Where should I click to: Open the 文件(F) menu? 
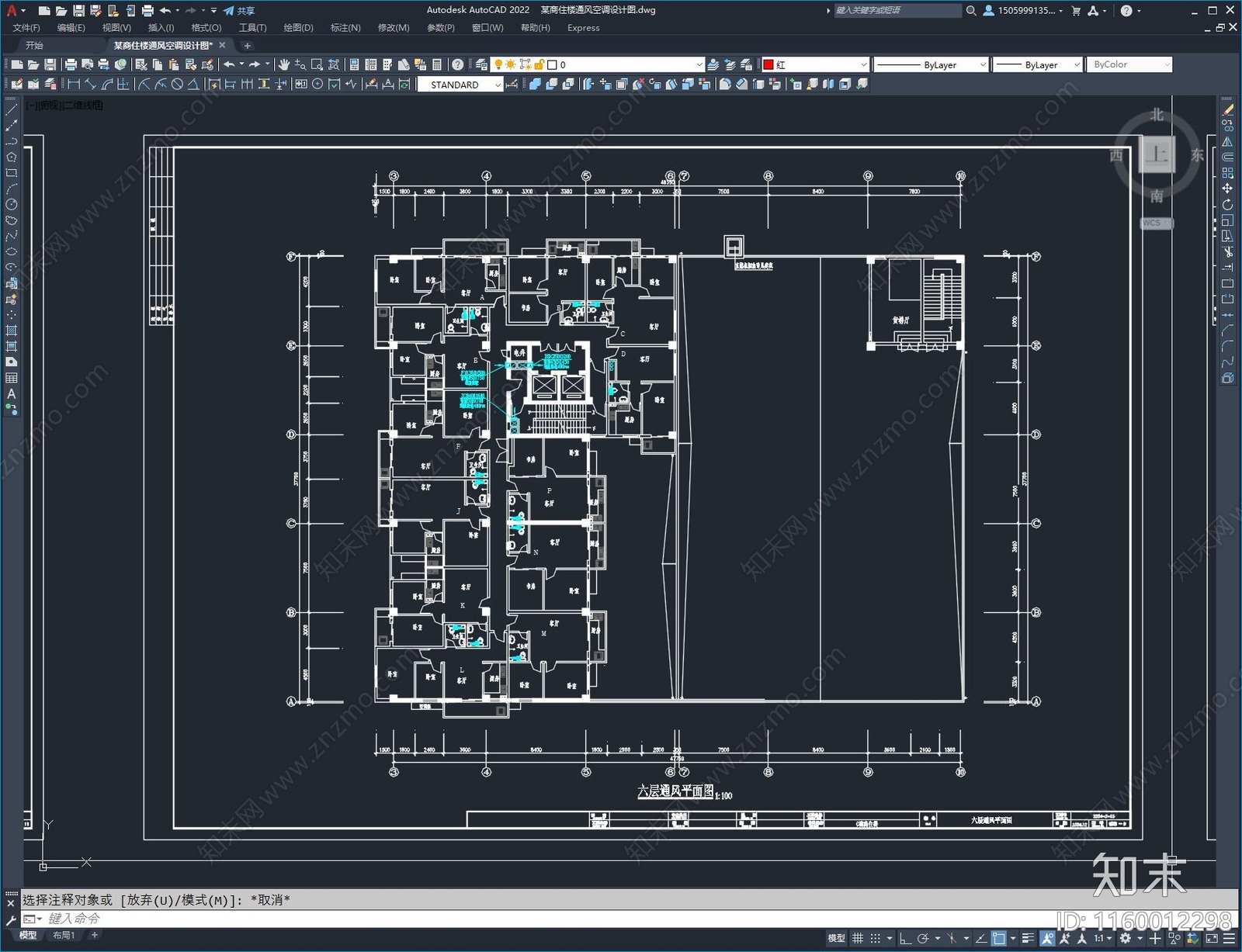[x=26, y=28]
